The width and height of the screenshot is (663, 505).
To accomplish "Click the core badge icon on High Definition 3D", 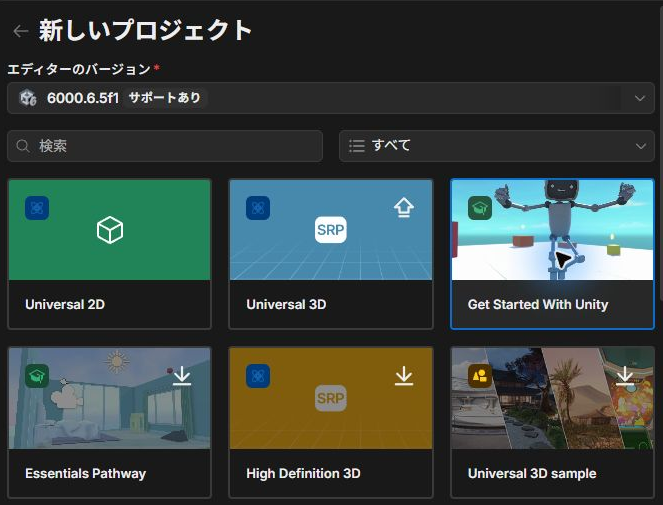I will (x=258, y=376).
